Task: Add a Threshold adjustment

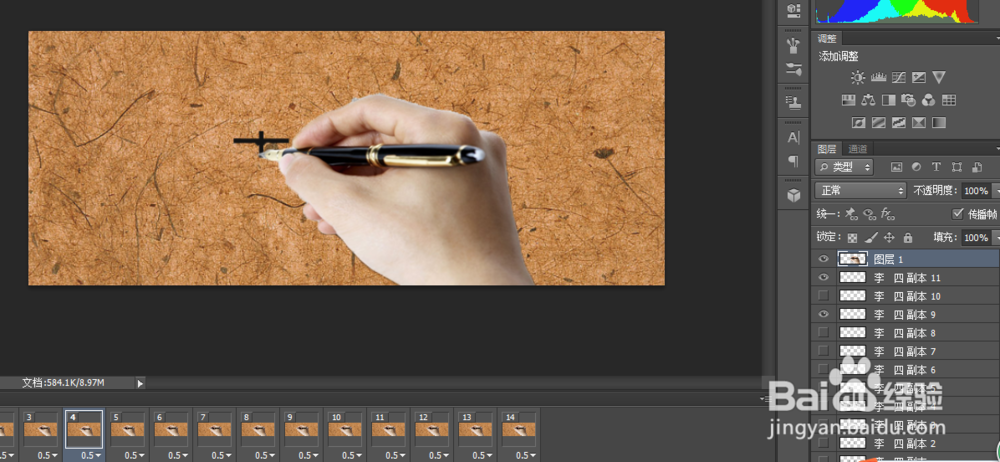Action: click(899, 123)
